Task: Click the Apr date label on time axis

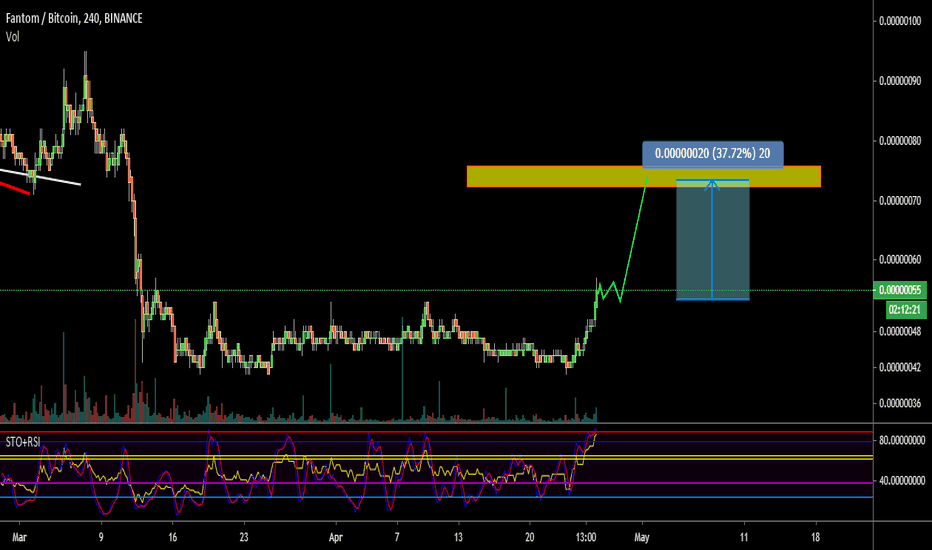Action: click(x=336, y=538)
